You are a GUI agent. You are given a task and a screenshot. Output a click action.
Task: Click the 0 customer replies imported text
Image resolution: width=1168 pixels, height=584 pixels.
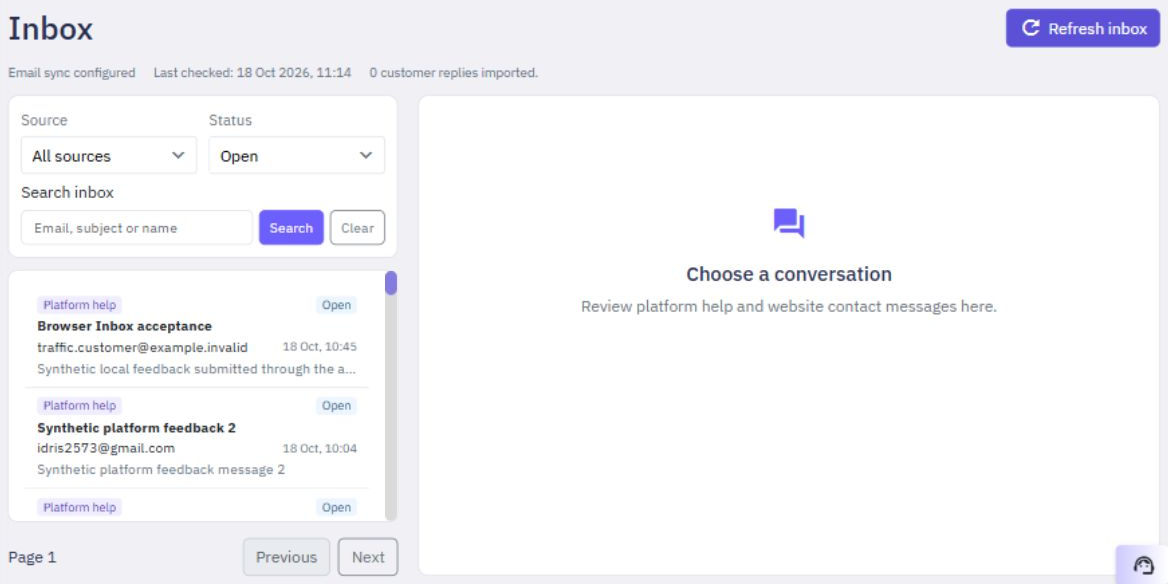(x=454, y=73)
